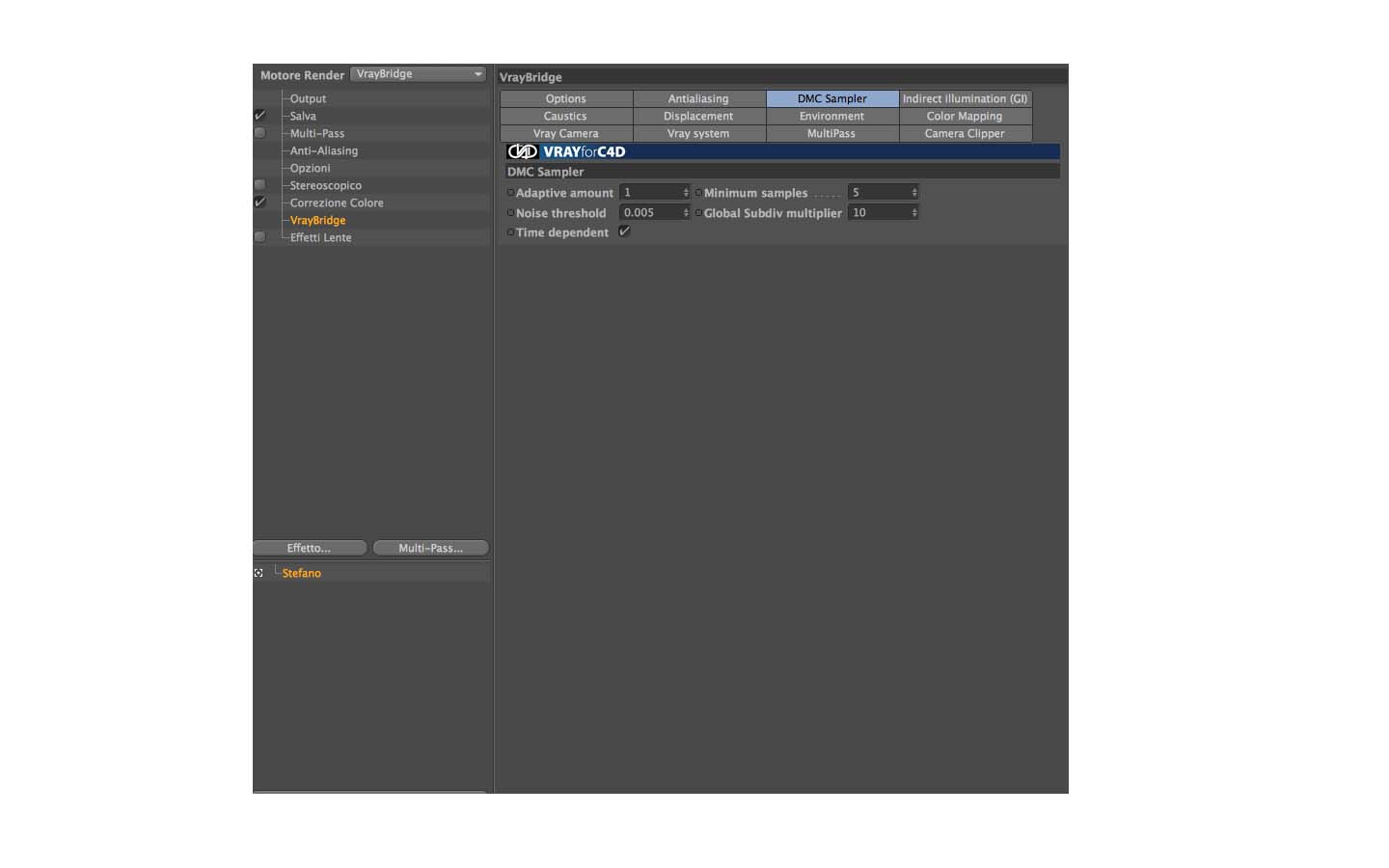Open the Caustics tab
The image size is (1389, 868).
pyautogui.click(x=566, y=116)
